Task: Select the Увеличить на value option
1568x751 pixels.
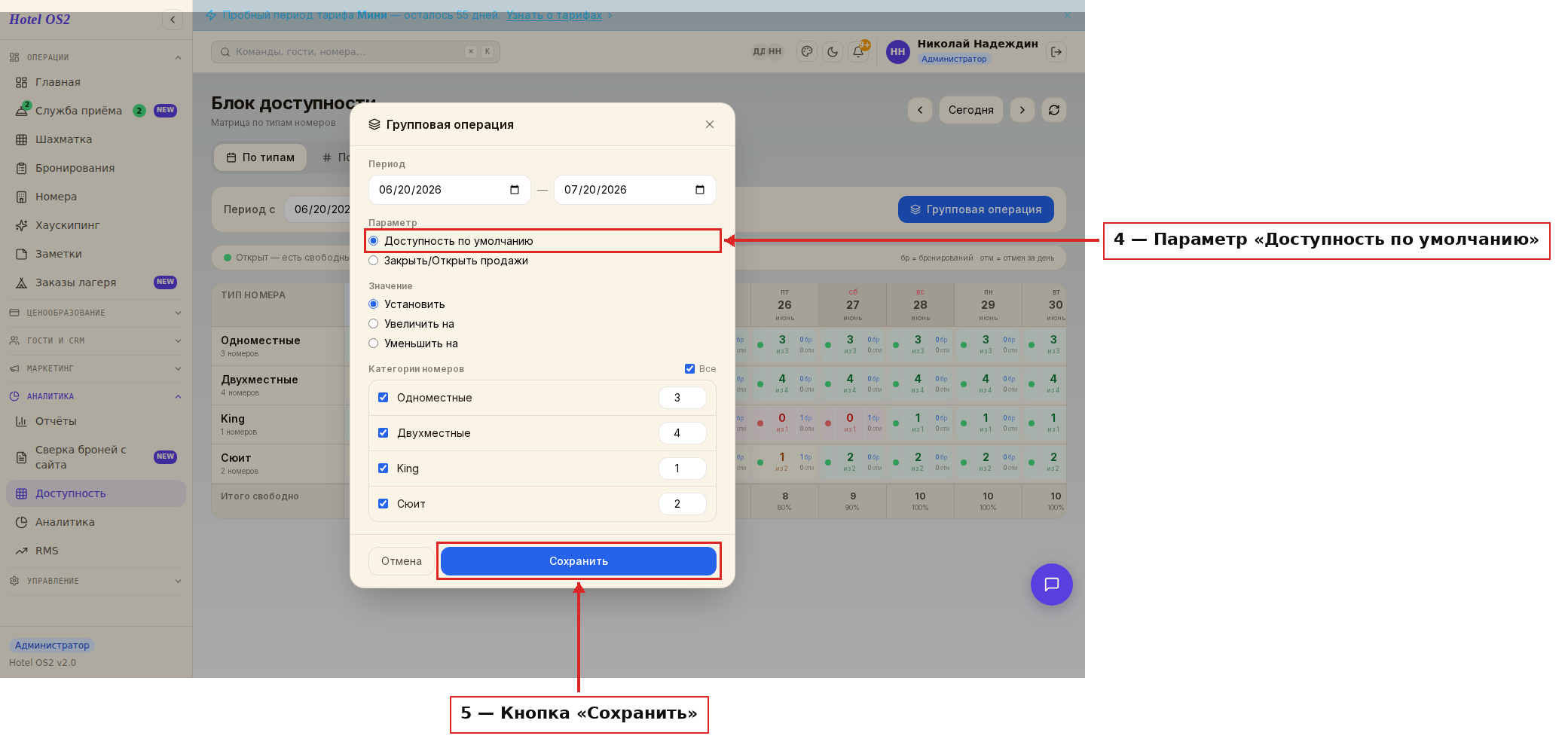Action: point(374,324)
